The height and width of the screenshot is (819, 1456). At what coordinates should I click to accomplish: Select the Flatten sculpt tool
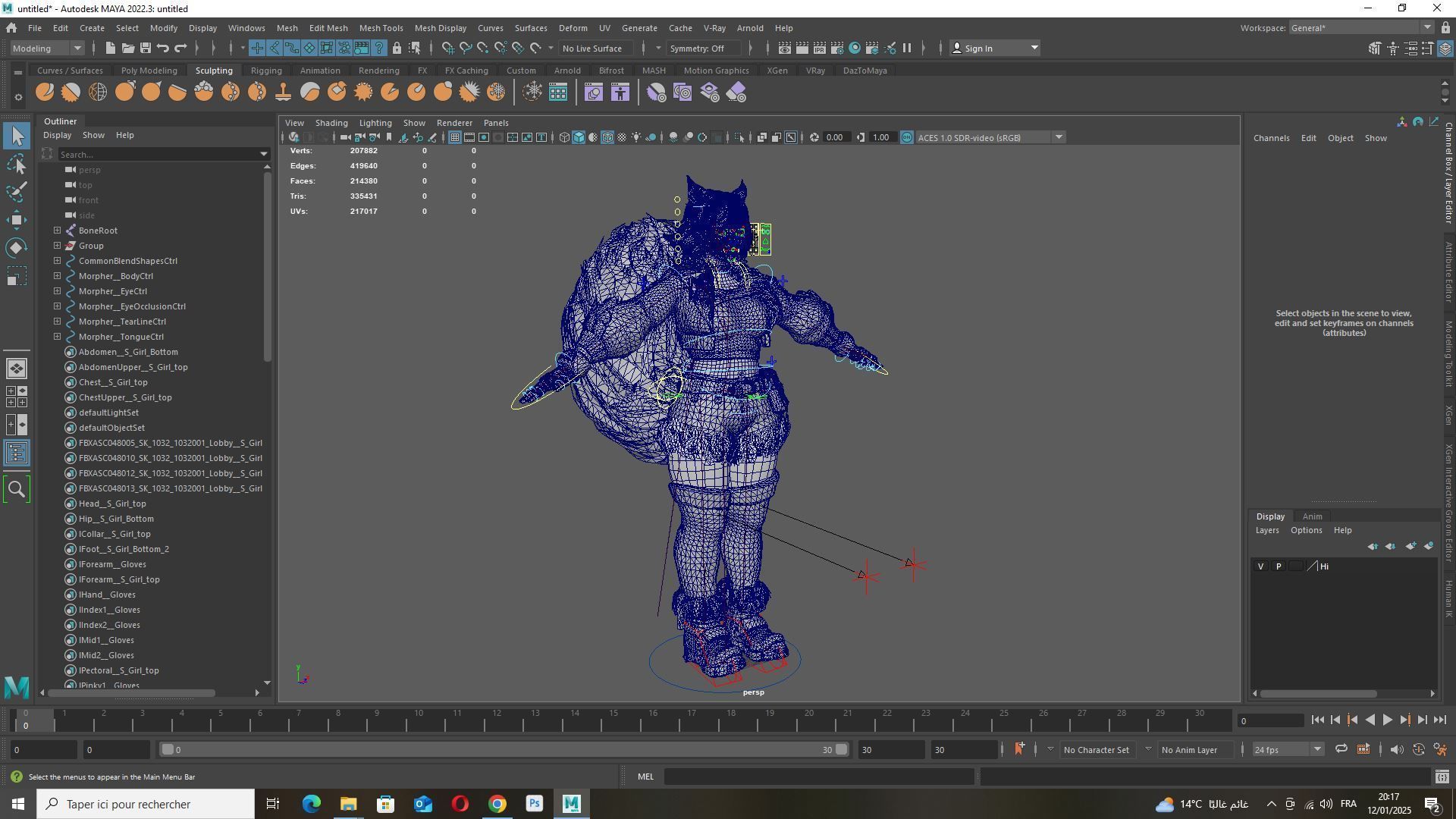tap(177, 93)
